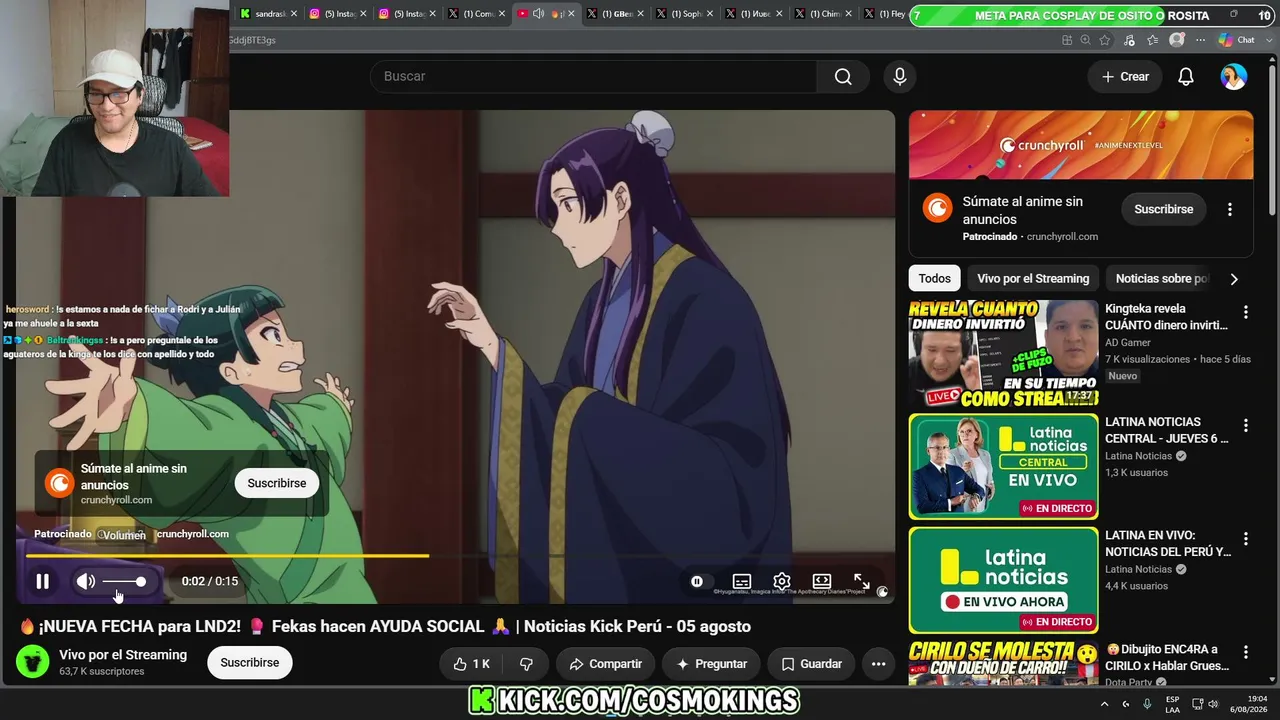
Task: Save the video with the Guardar button
Action: (812, 664)
